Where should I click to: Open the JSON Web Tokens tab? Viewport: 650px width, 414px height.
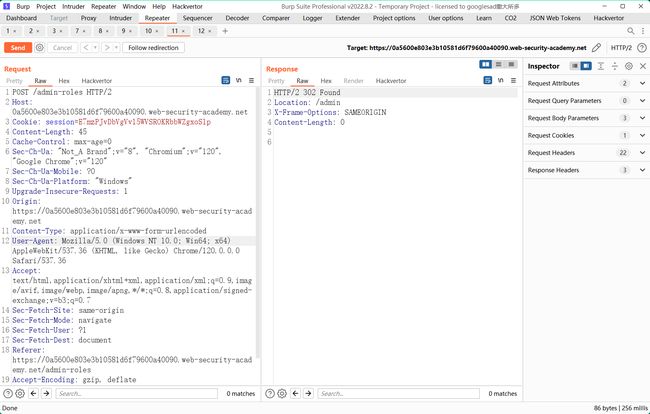[x=555, y=18]
